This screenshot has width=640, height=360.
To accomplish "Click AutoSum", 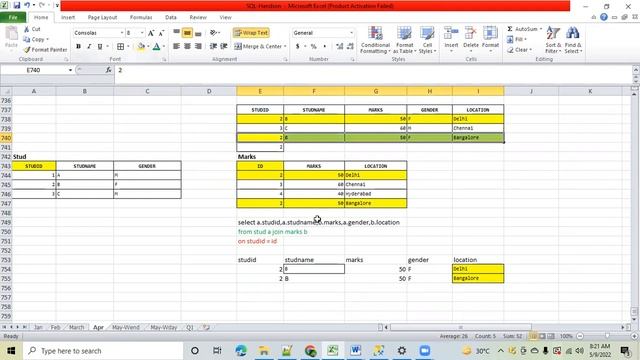I will (x=522, y=29).
